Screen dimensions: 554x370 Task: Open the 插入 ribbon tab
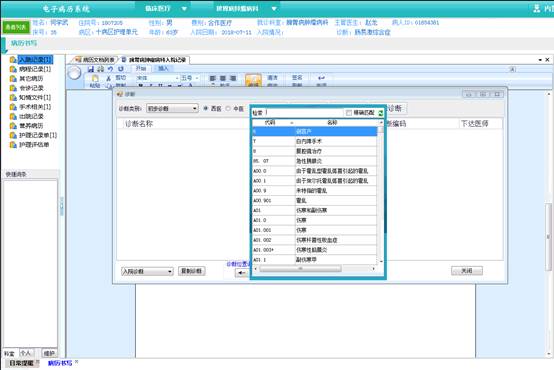(163, 69)
